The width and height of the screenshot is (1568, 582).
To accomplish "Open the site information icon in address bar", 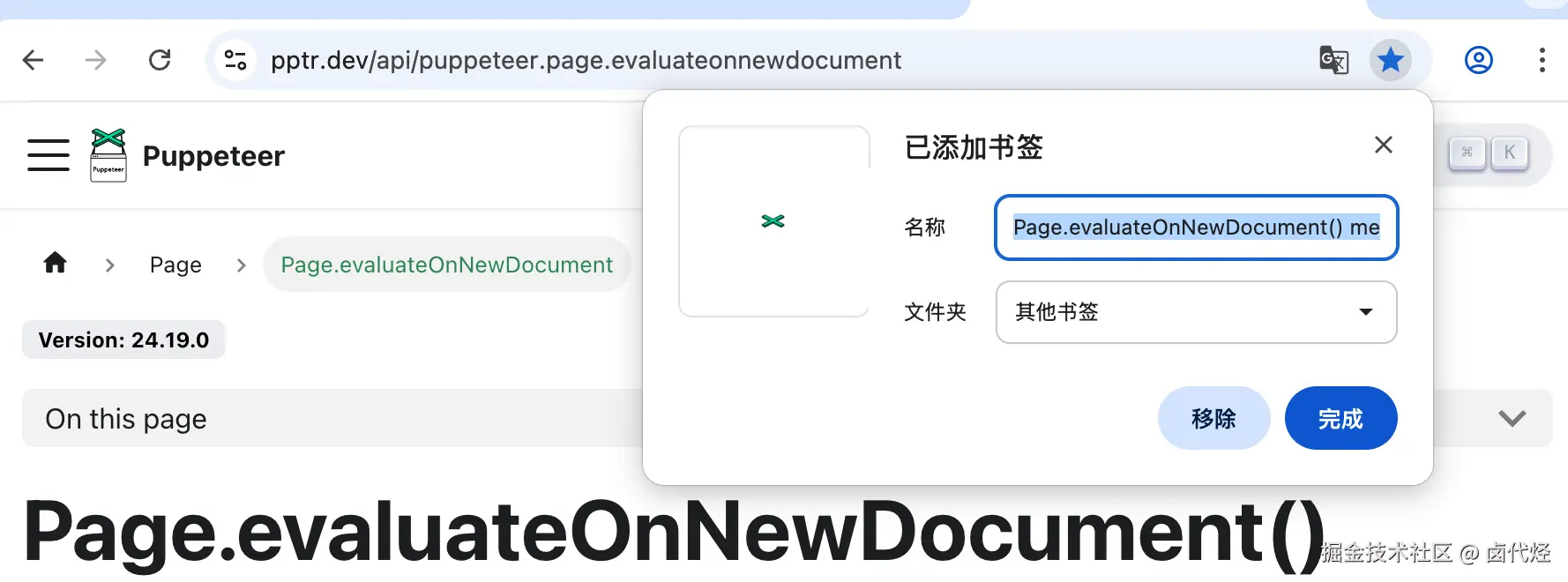I will click(235, 60).
